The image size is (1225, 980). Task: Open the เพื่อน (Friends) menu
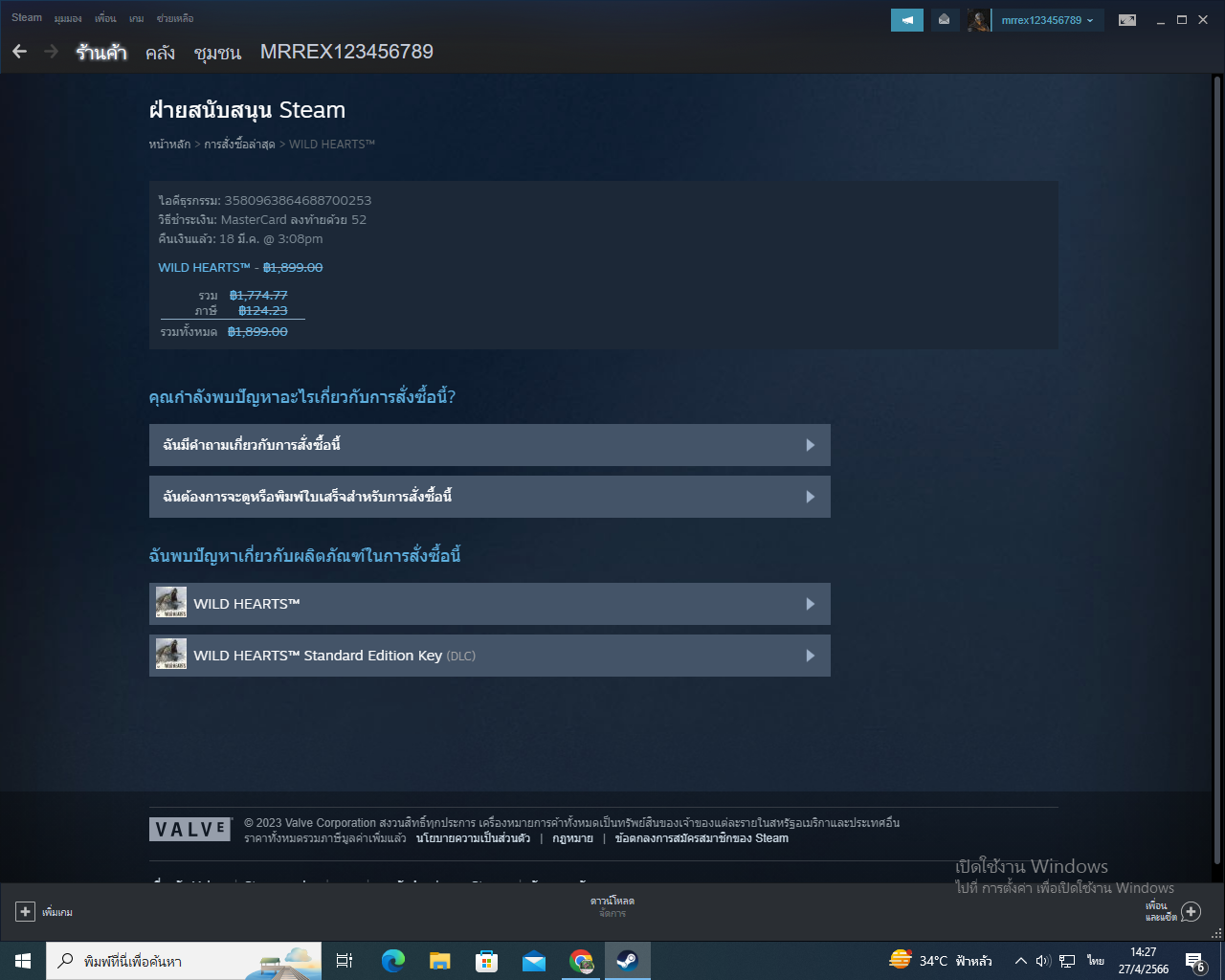click(x=105, y=18)
